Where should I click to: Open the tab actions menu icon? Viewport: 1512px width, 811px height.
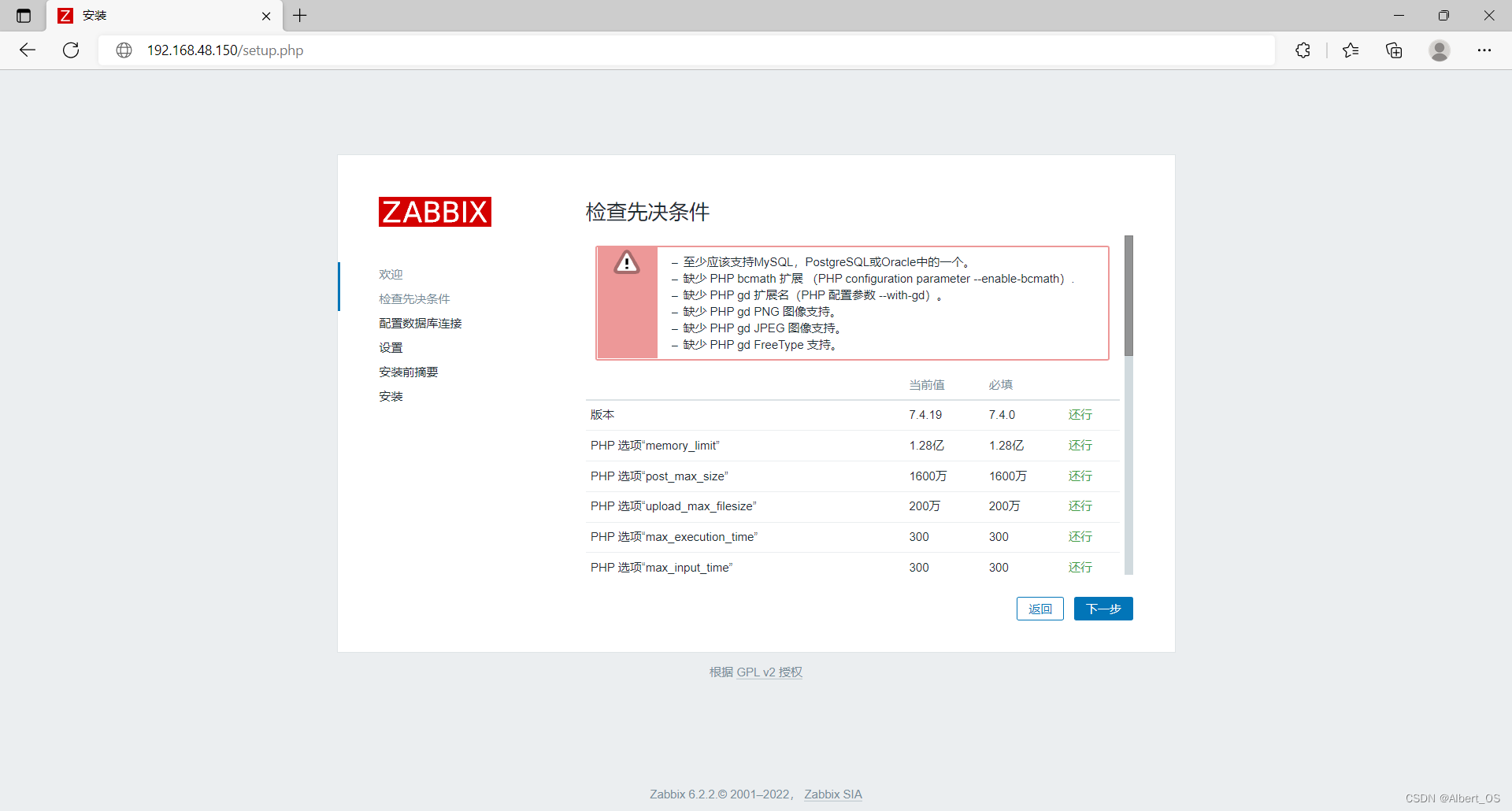(x=24, y=16)
